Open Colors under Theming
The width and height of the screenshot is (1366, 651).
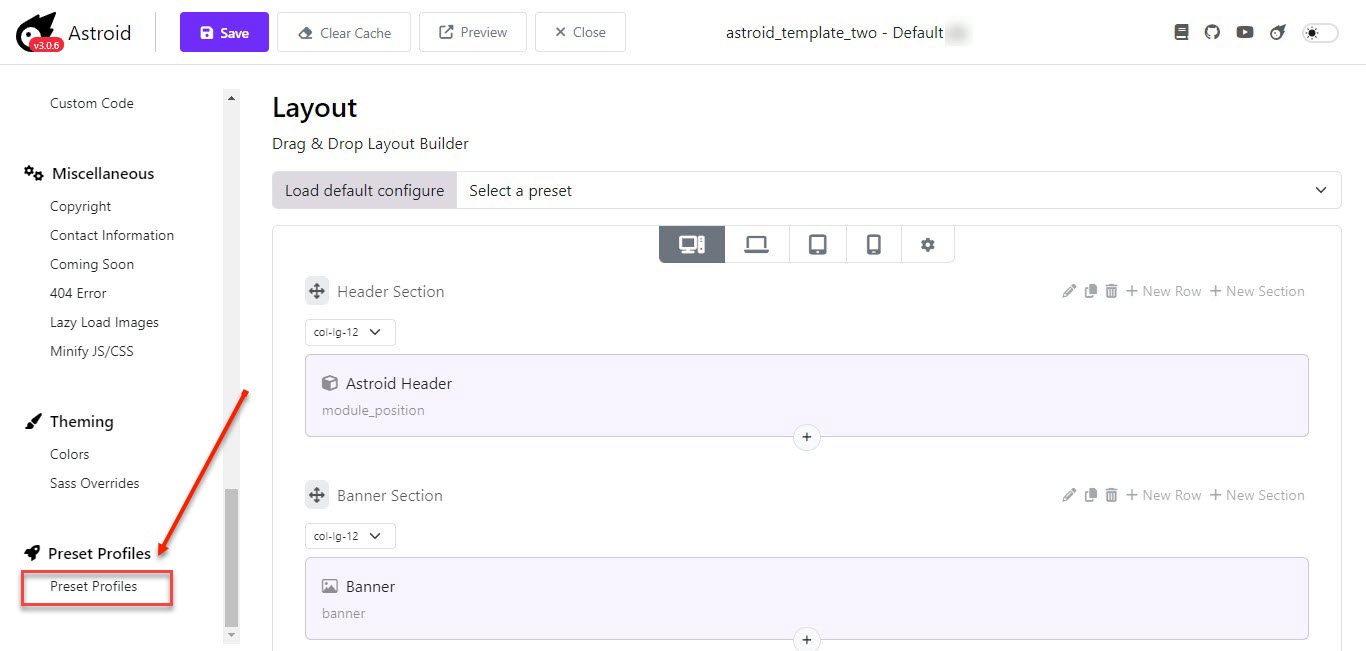tap(70, 454)
